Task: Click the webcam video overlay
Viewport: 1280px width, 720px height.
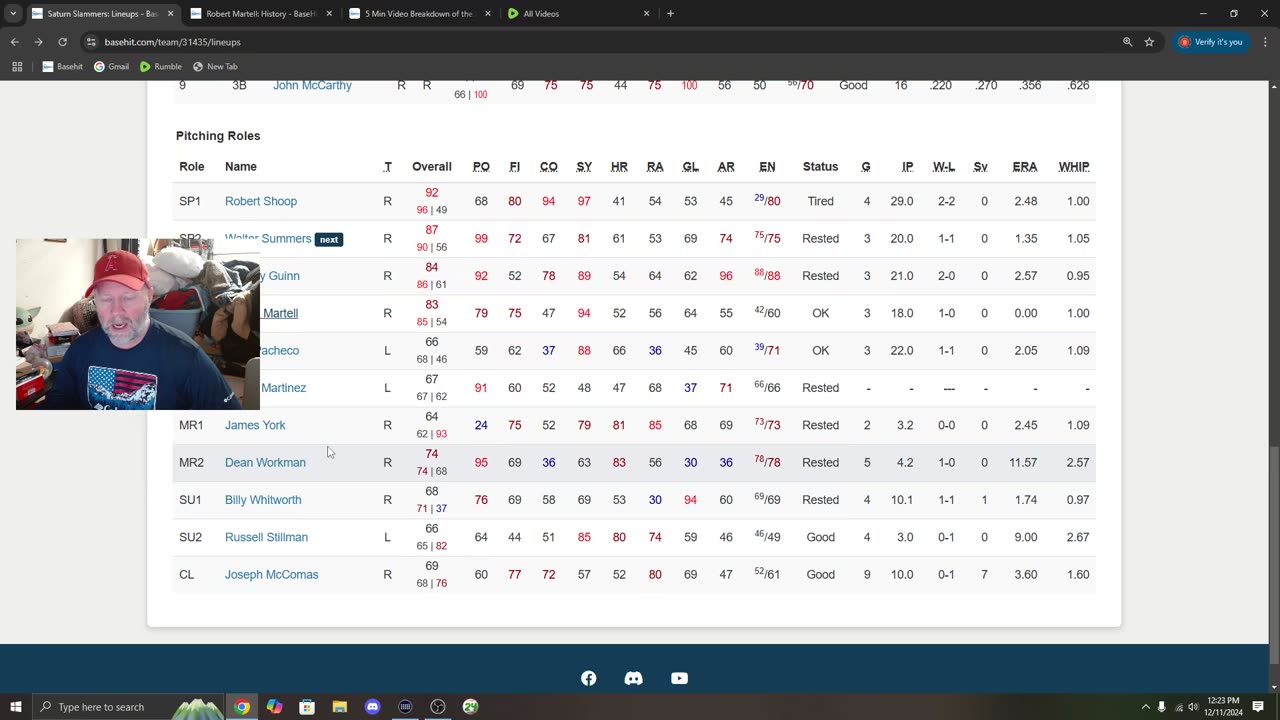Action: click(138, 324)
